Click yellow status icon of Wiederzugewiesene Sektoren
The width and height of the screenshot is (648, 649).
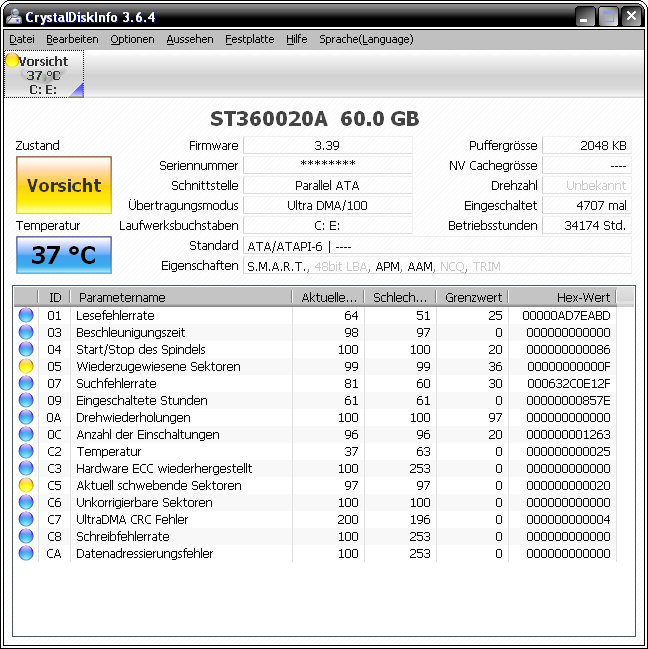26,366
